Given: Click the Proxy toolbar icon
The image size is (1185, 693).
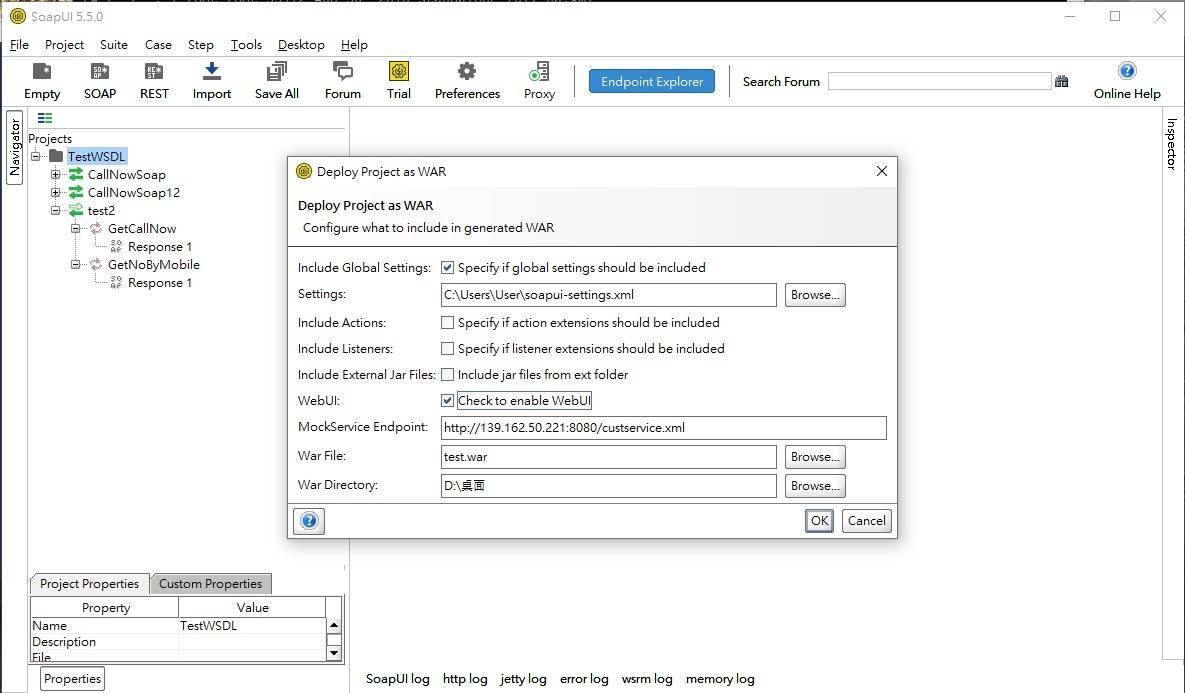Looking at the screenshot, I should pyautogui.click(x=539, y=72).
